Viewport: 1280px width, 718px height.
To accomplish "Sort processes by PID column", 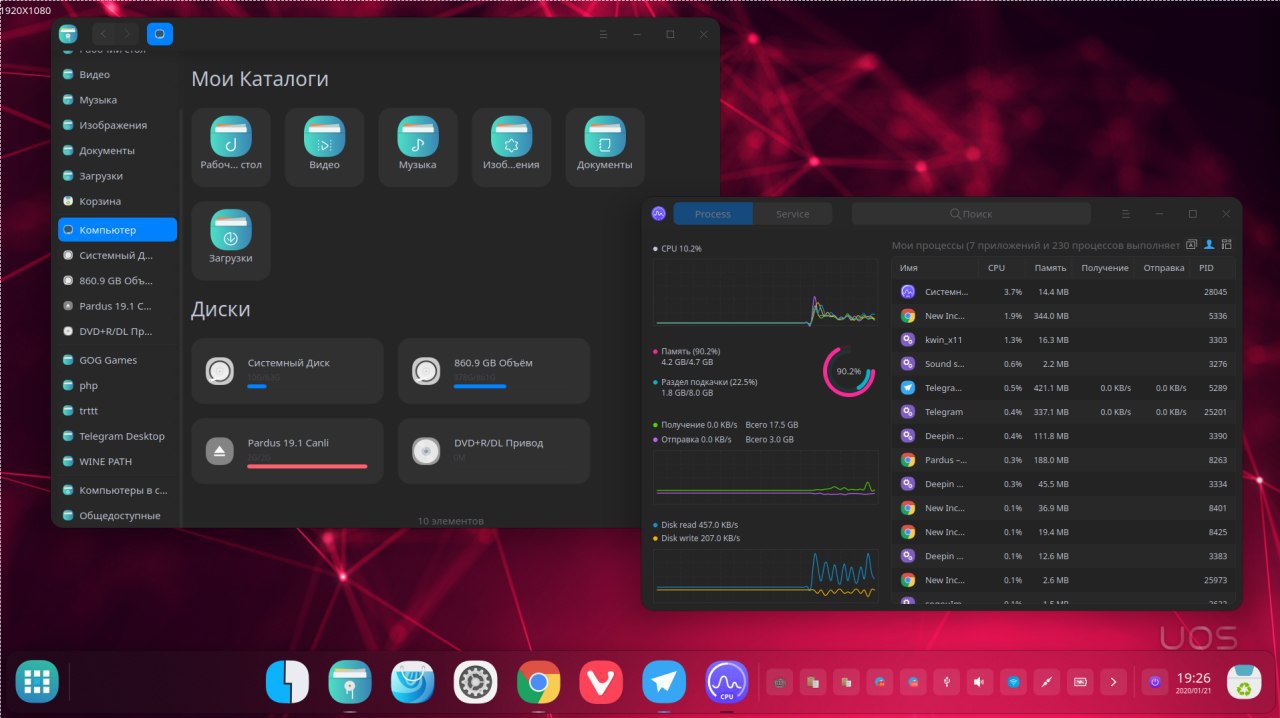I will [1212, 268].
